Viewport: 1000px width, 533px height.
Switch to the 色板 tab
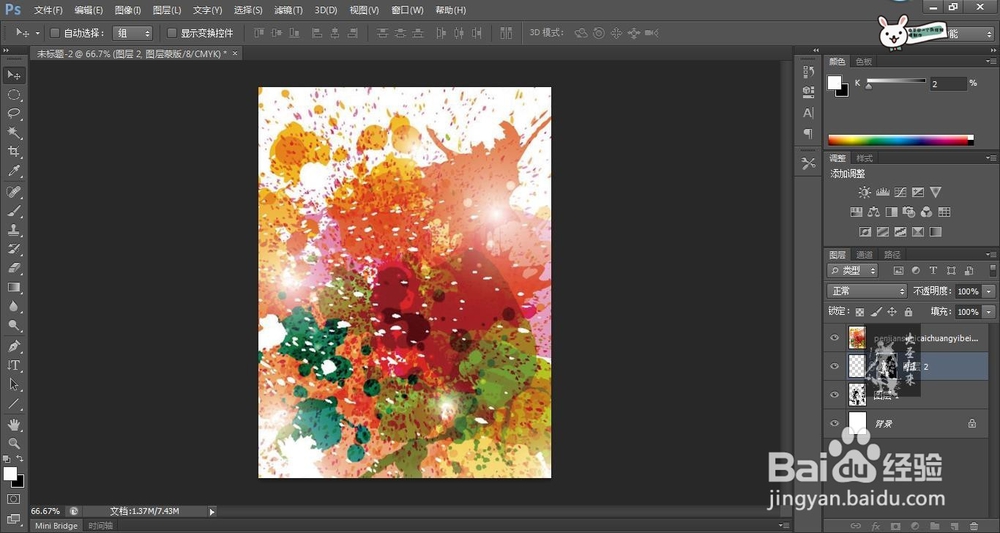click(x=864, y=62)
